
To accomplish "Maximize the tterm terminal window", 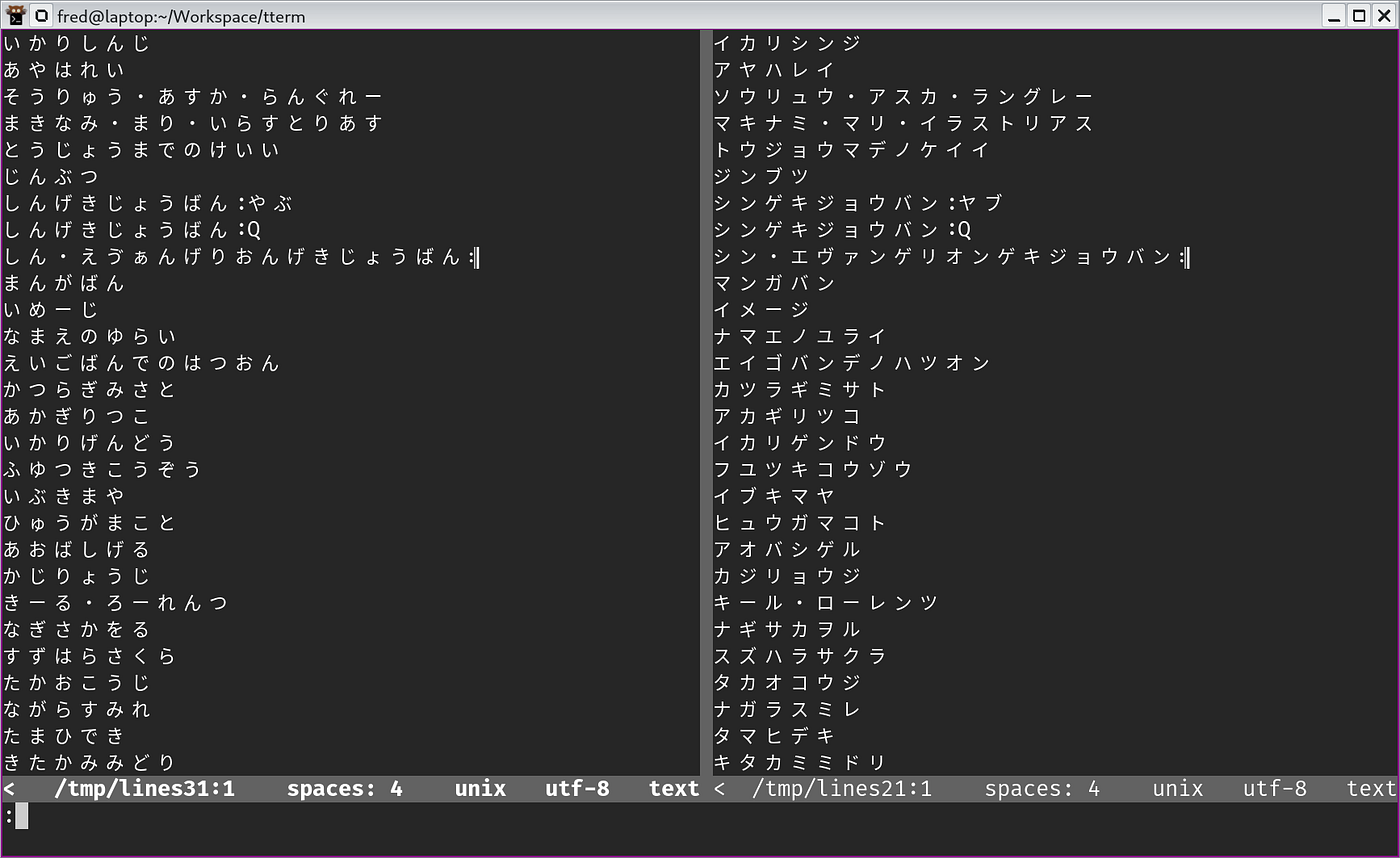I will [x=1359, y=15].
